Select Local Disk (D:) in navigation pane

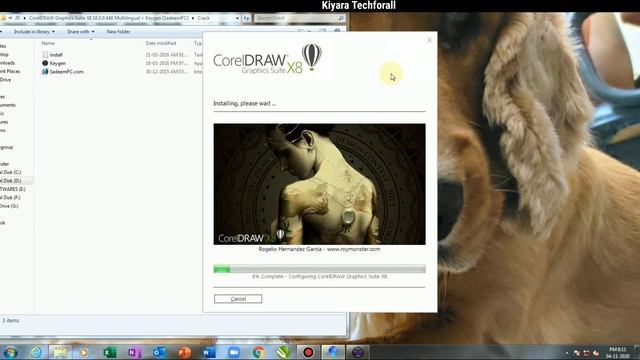pyautogui.click(x=11, y=180)
